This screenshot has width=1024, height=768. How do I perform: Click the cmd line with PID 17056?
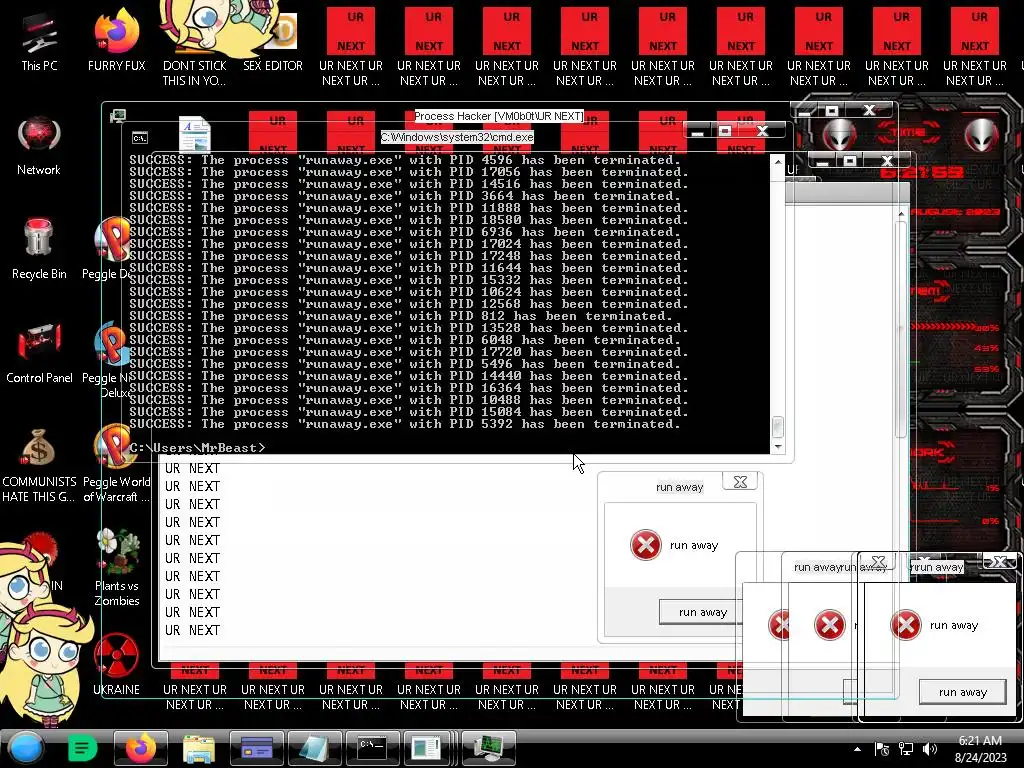(x=409, y=172)
